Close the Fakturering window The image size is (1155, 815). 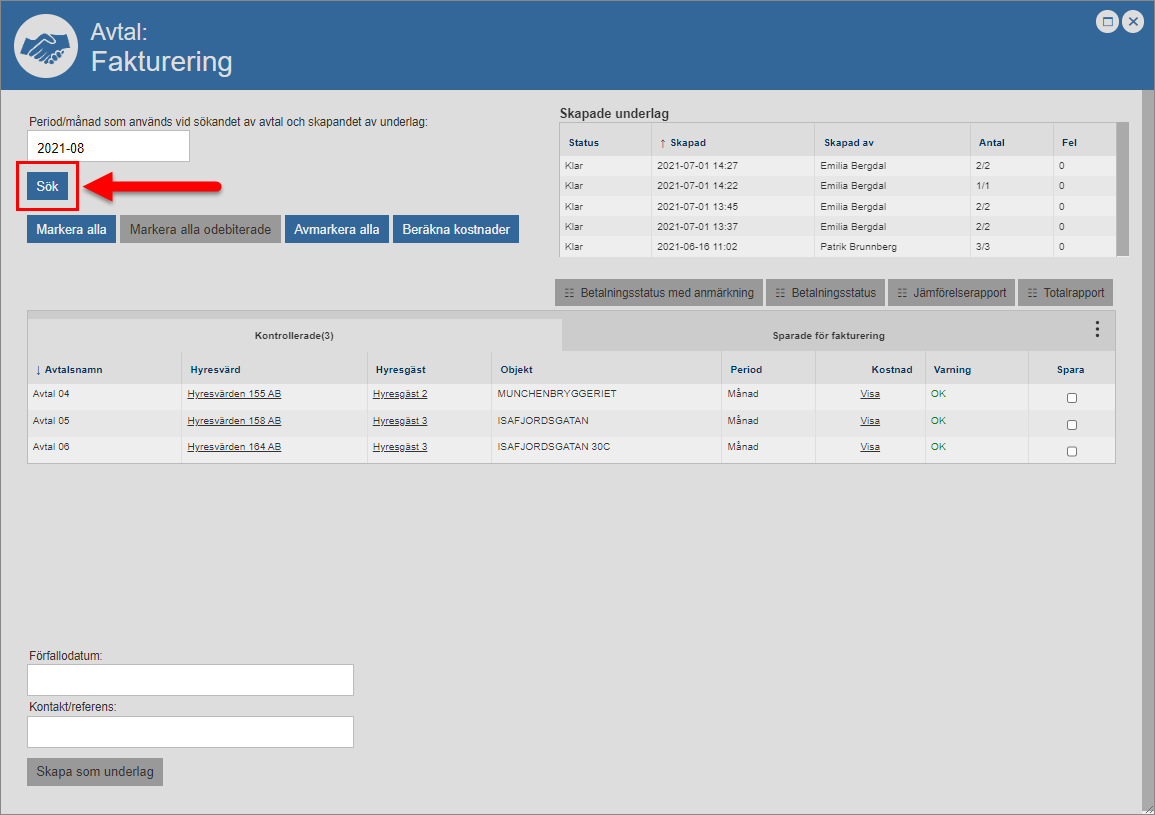[1133, 21]
